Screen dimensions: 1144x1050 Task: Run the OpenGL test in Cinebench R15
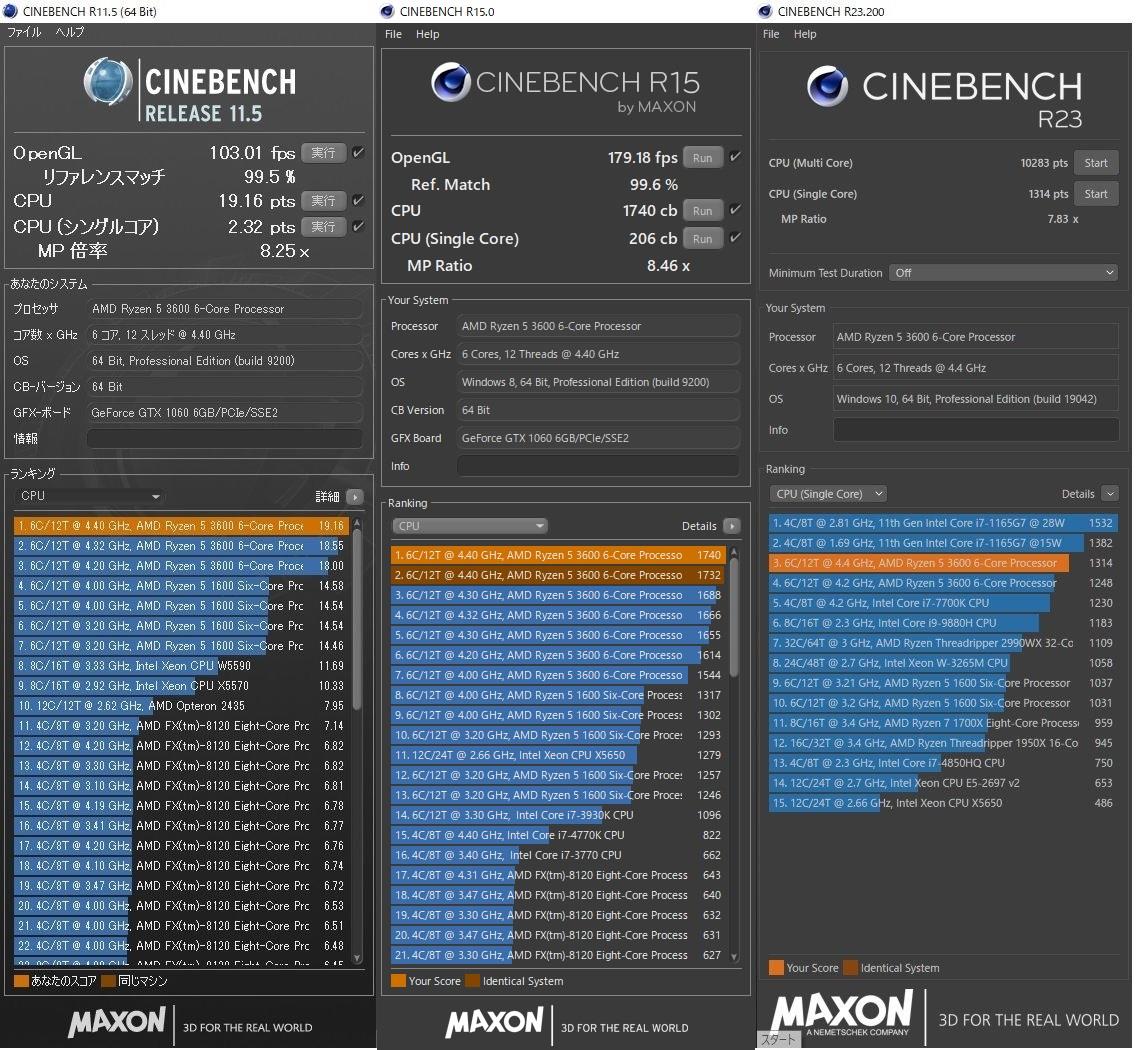703,158
